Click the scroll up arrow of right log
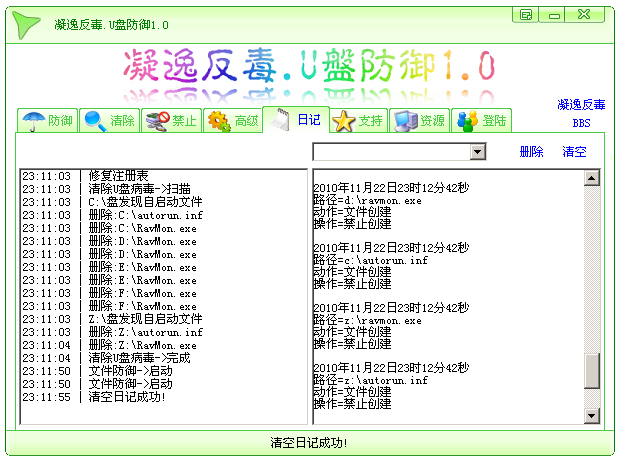This screenshot has width=619, height=465. click(591, 178)
